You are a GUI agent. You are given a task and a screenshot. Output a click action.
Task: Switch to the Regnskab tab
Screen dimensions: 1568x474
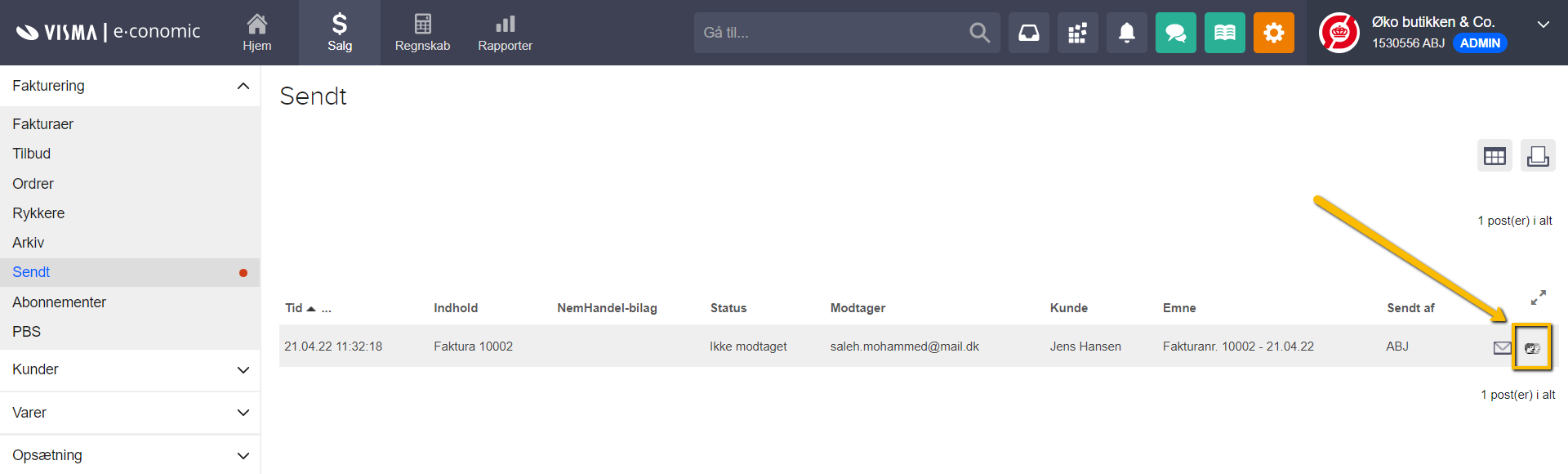pos(422,33)
